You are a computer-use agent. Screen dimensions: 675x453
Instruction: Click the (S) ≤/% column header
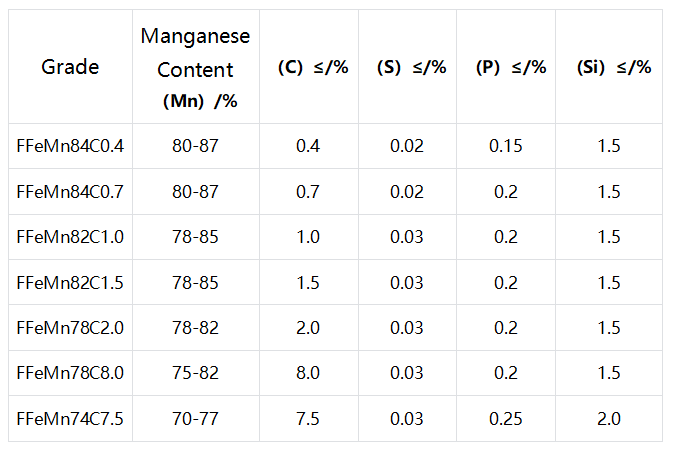(x=407, y=67)
